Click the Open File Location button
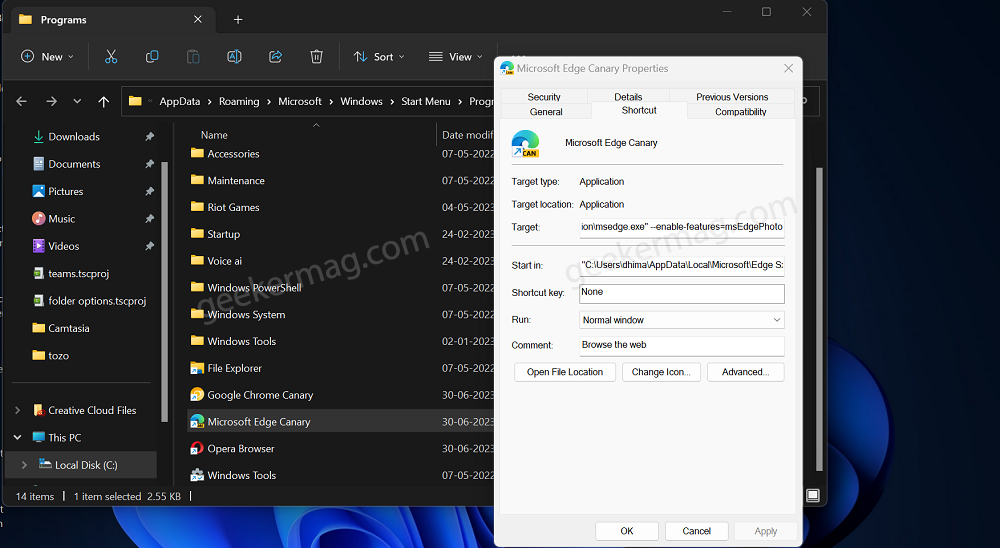This screenshot has width=1000, height=548. pos(565,372)
